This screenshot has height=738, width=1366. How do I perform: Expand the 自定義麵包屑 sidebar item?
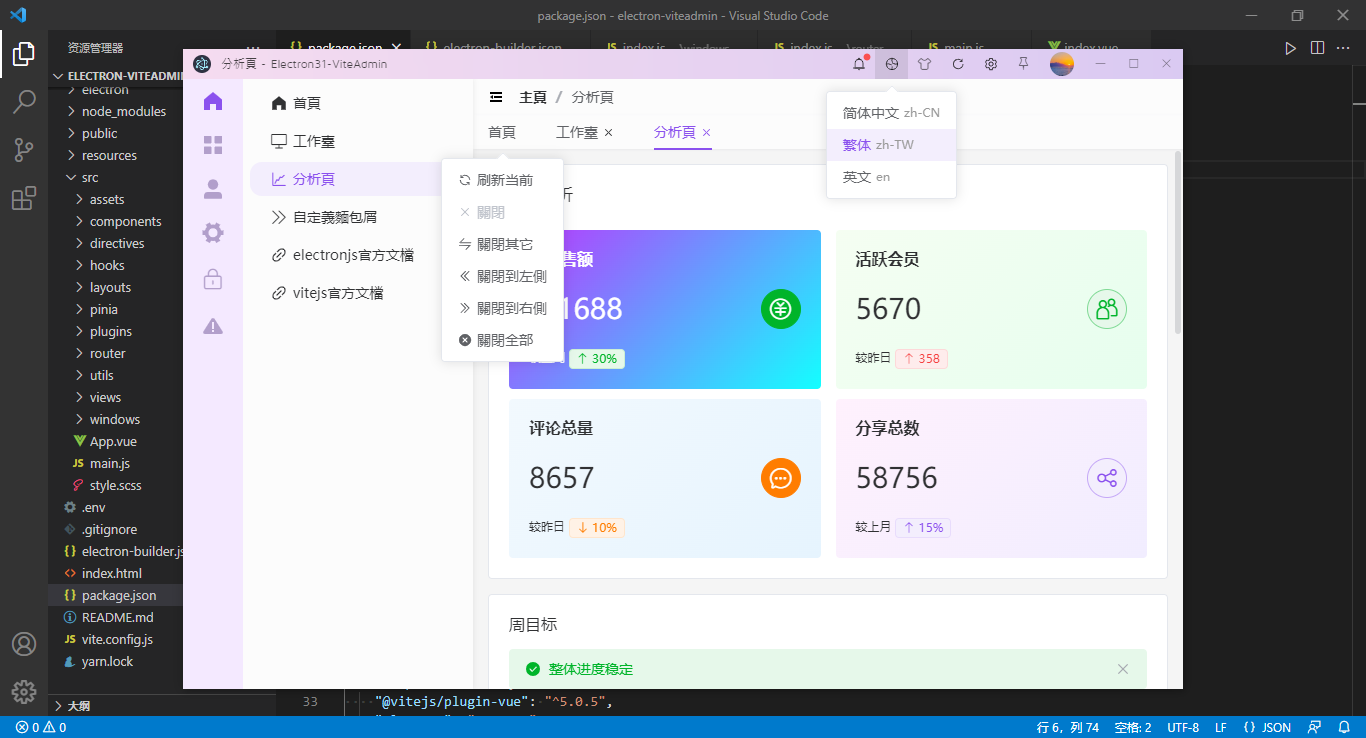coord(328,216)
